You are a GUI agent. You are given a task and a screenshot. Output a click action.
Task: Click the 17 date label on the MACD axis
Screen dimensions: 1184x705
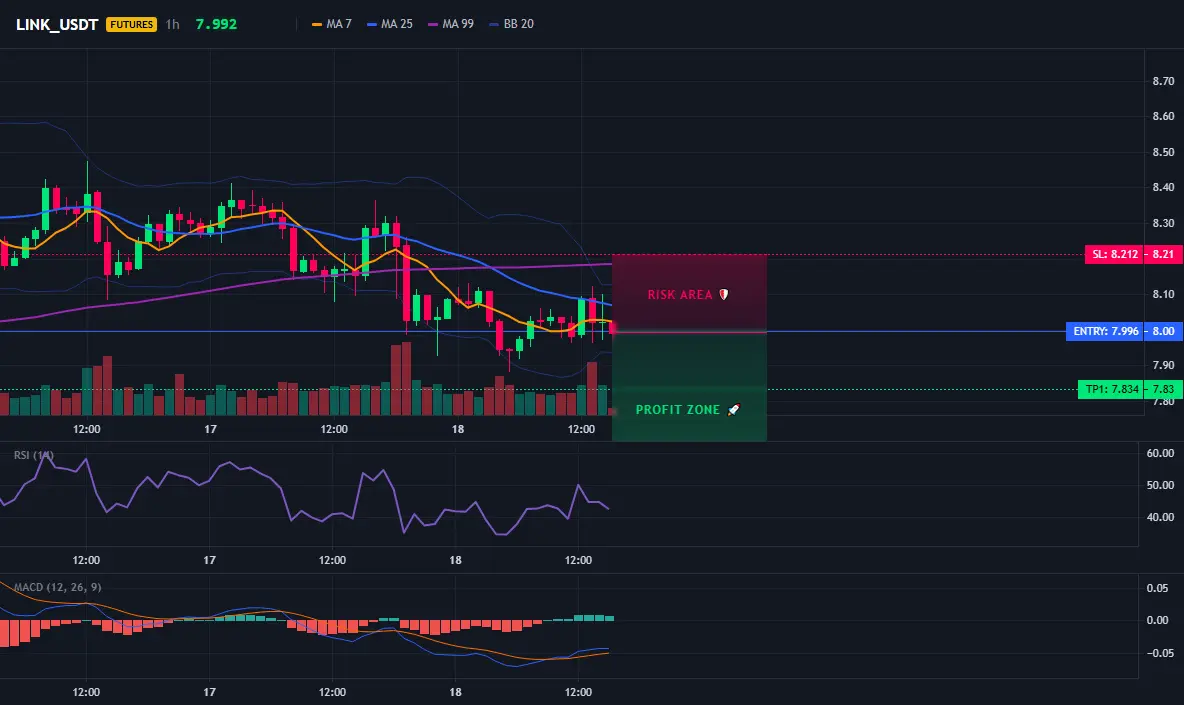click(209, 692)
